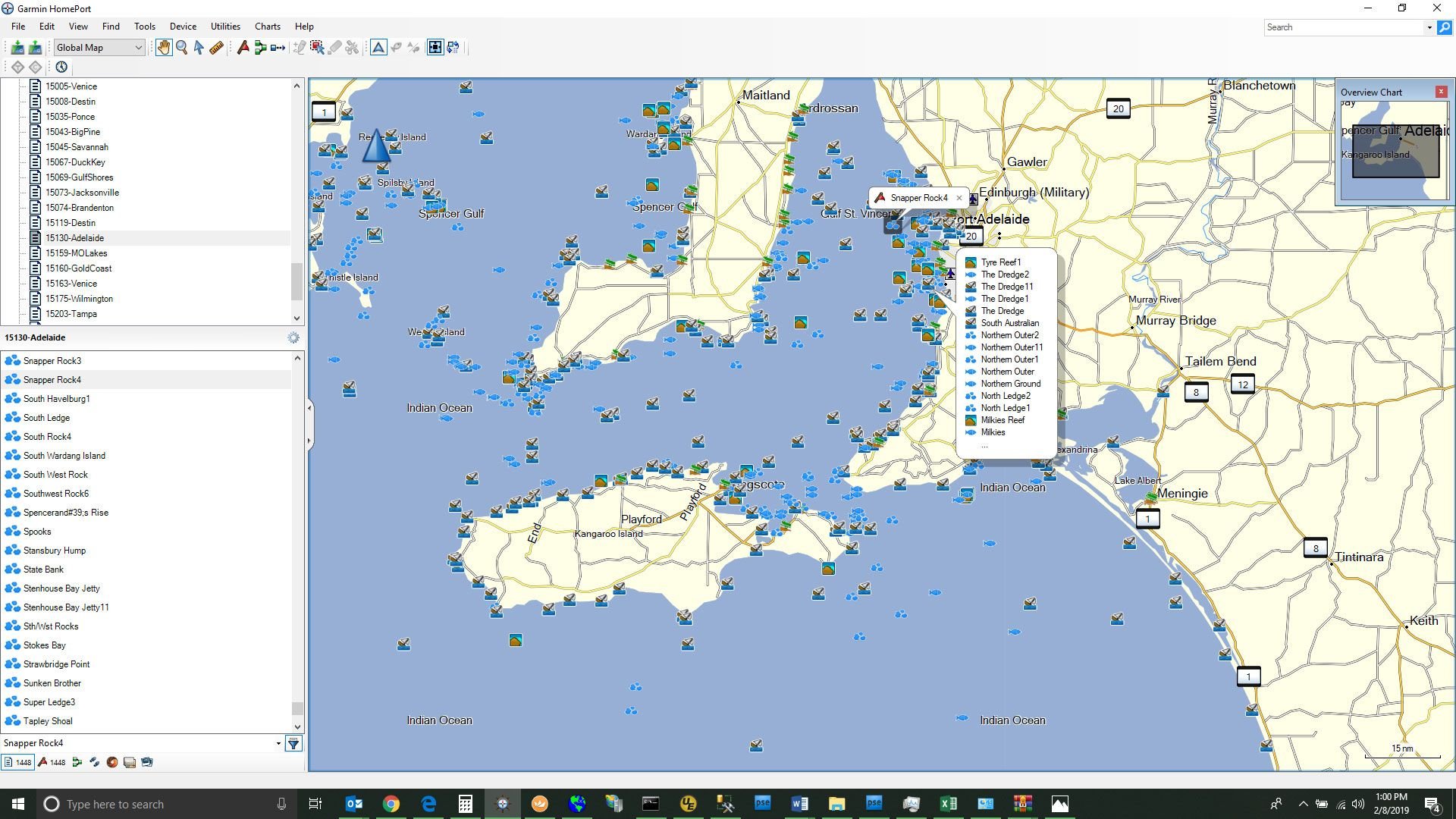The width and height of the screenshot is (1456, 819).
Task: Click the blue Search magnifier button
Action: (x=1445, y=27)
